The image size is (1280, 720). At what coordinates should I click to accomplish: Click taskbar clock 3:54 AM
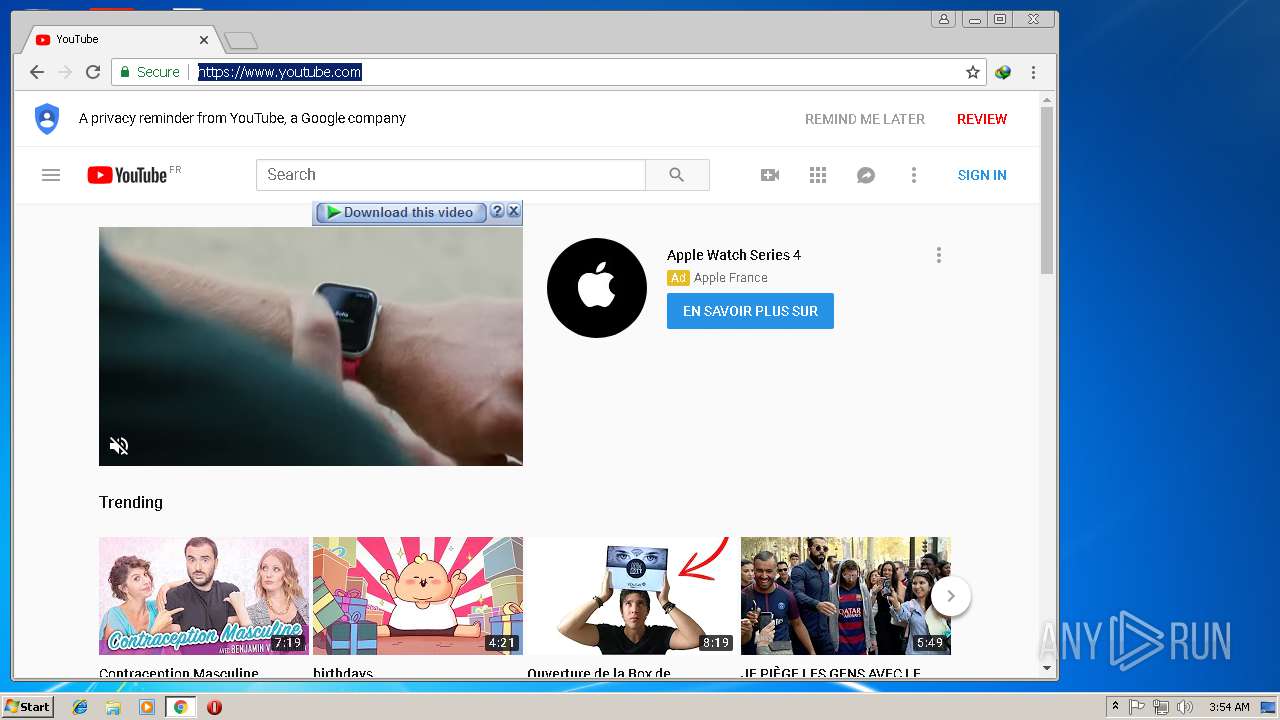(x=1229, y=707)
